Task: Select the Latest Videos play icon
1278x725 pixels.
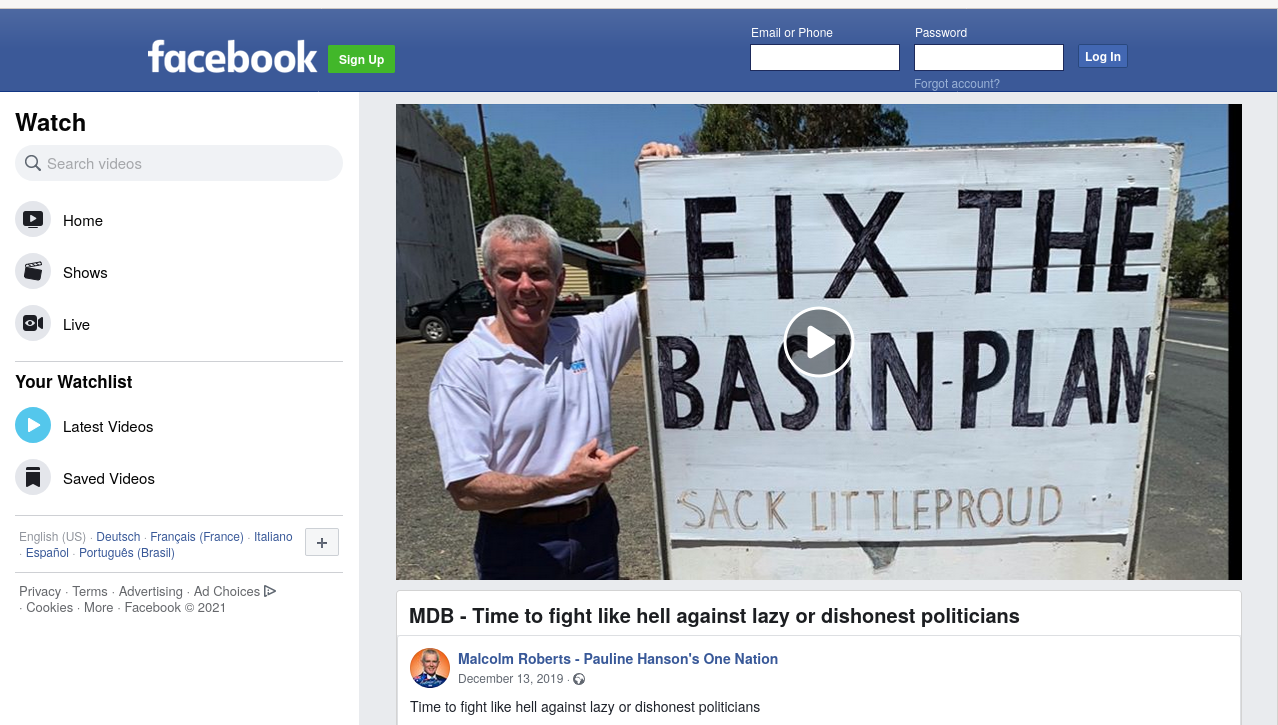Action: pyautogui.click(x=33, y=425)
